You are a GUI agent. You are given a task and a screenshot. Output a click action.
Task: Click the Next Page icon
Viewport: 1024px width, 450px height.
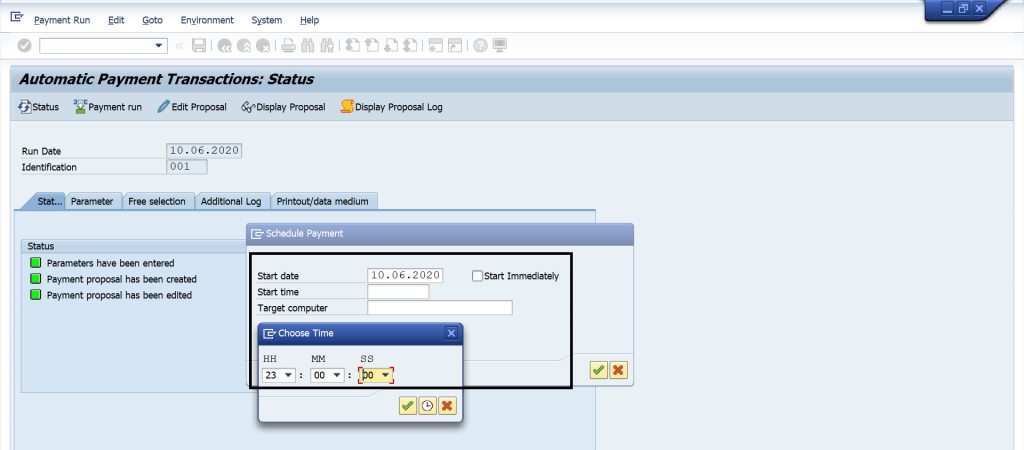[x=391, y=46]
